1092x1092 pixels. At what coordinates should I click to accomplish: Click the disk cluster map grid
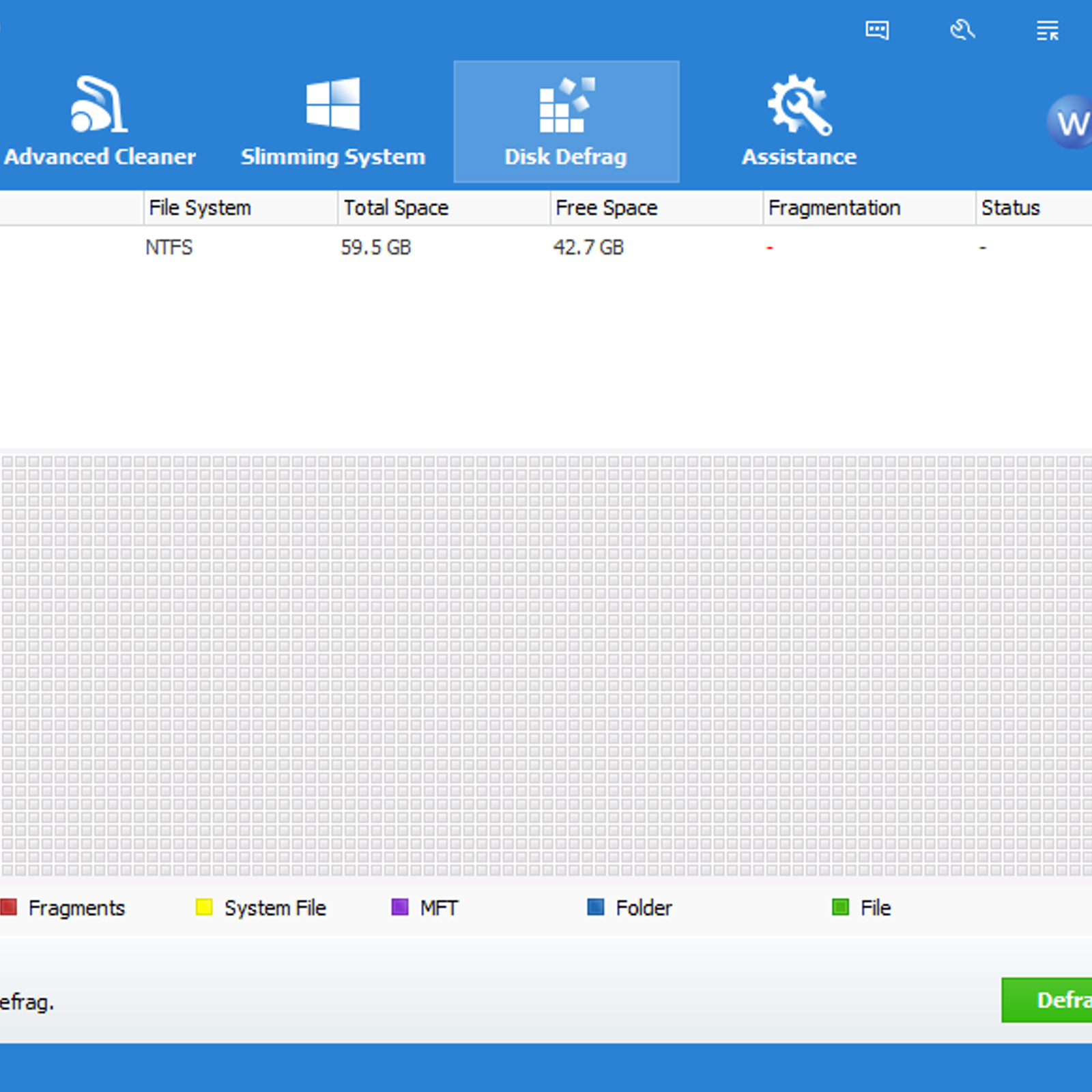tap(546, 665)
